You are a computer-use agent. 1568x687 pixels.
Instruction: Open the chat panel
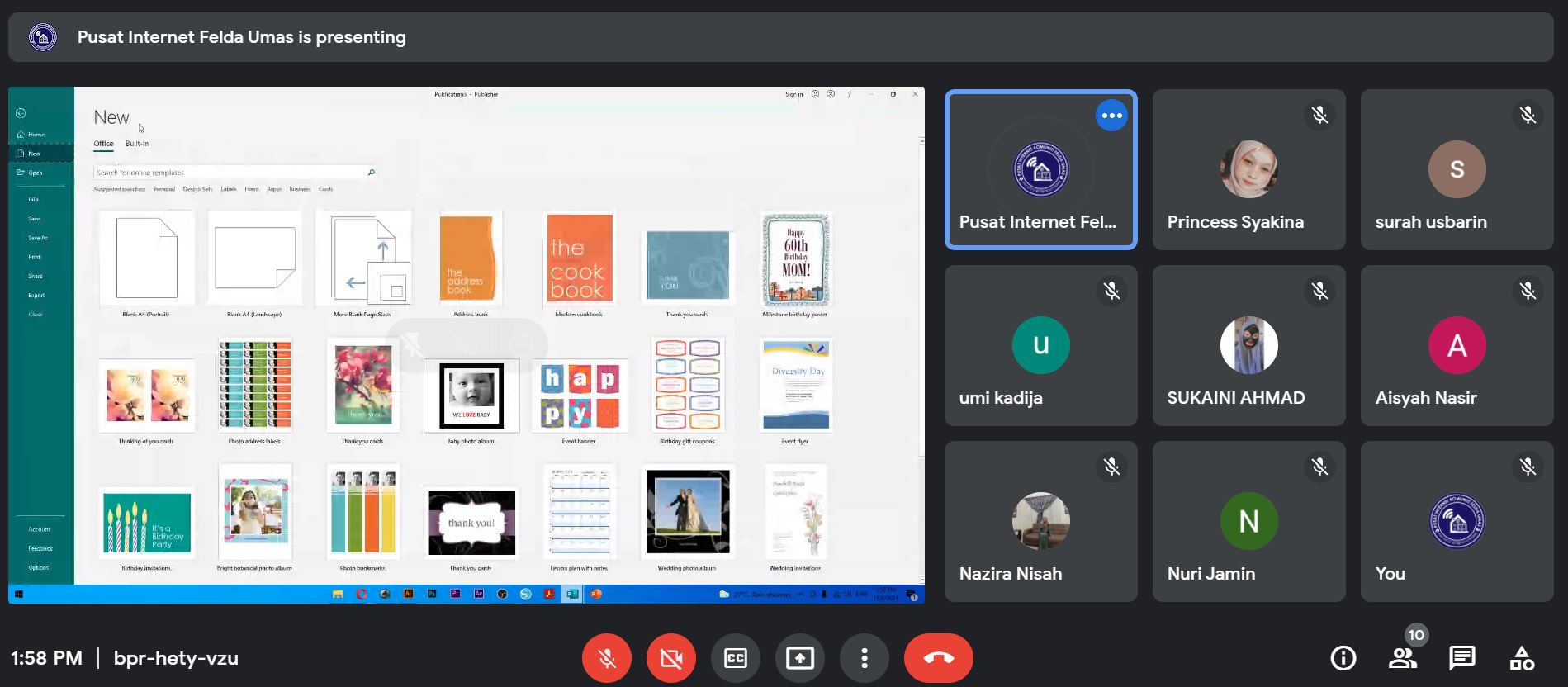click(1461, 658)
